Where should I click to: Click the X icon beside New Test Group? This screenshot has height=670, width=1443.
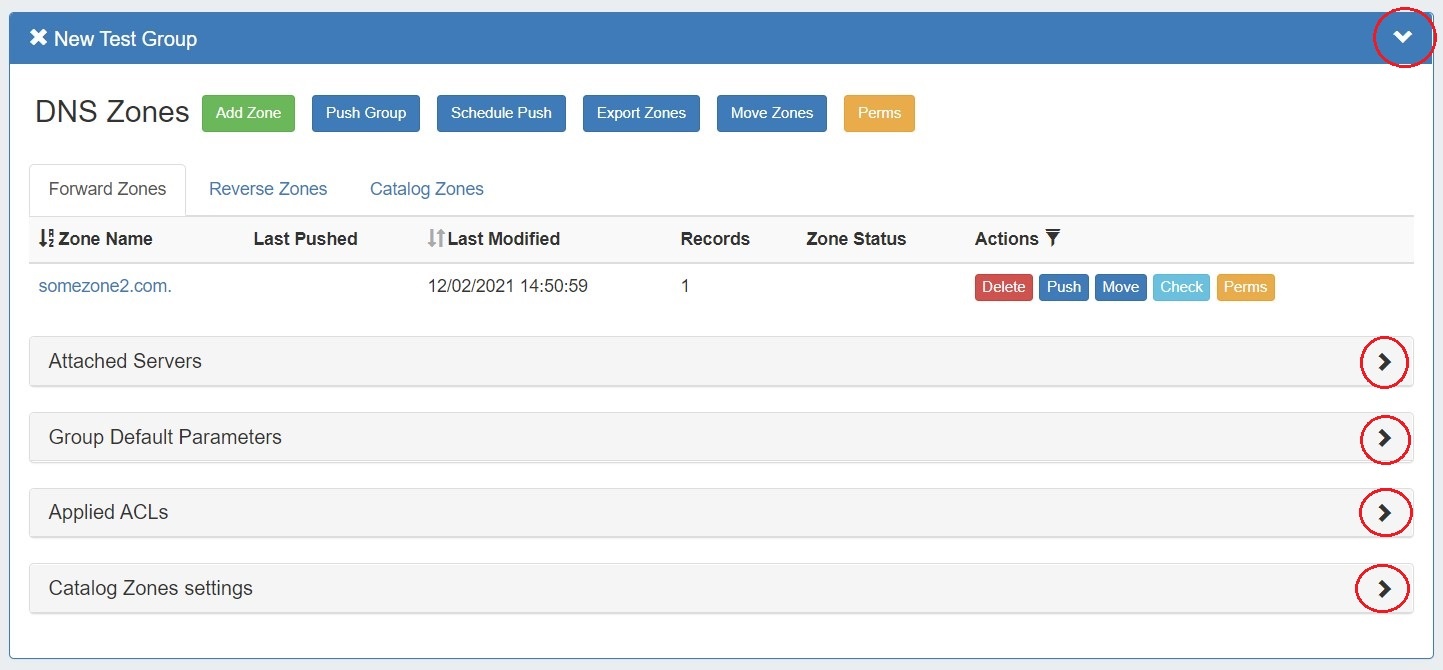(38, 39)
